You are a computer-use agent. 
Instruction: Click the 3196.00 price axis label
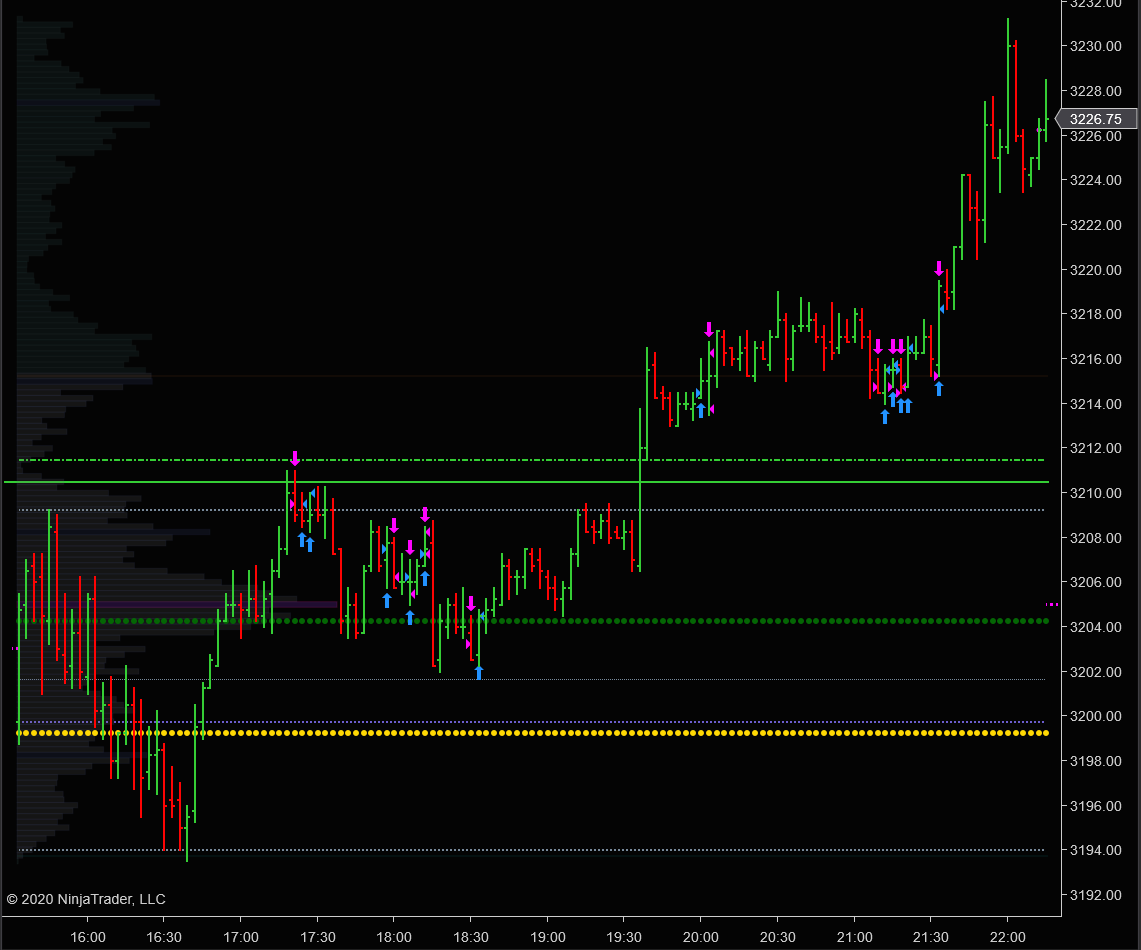[1095, 805]
